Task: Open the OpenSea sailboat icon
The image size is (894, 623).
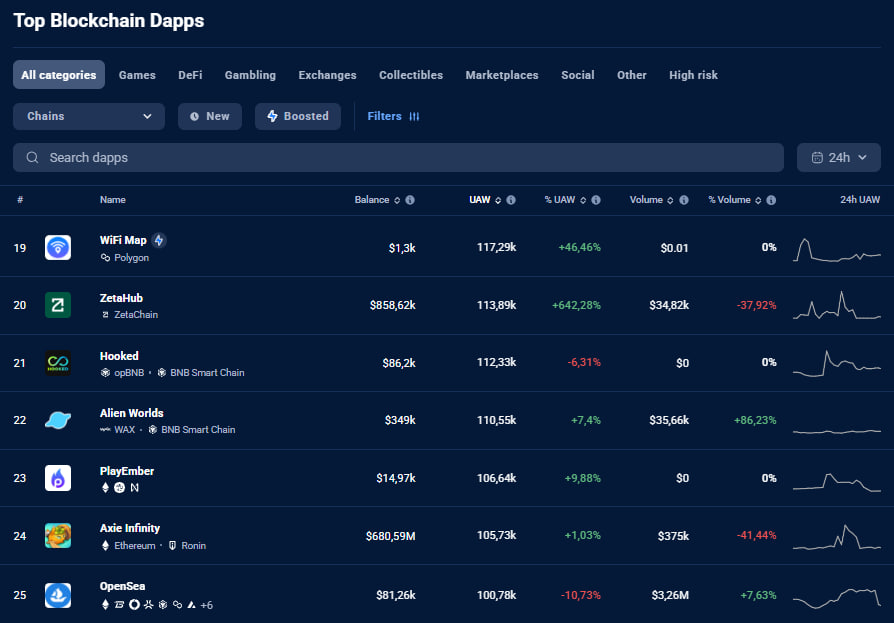Action: 58,595
